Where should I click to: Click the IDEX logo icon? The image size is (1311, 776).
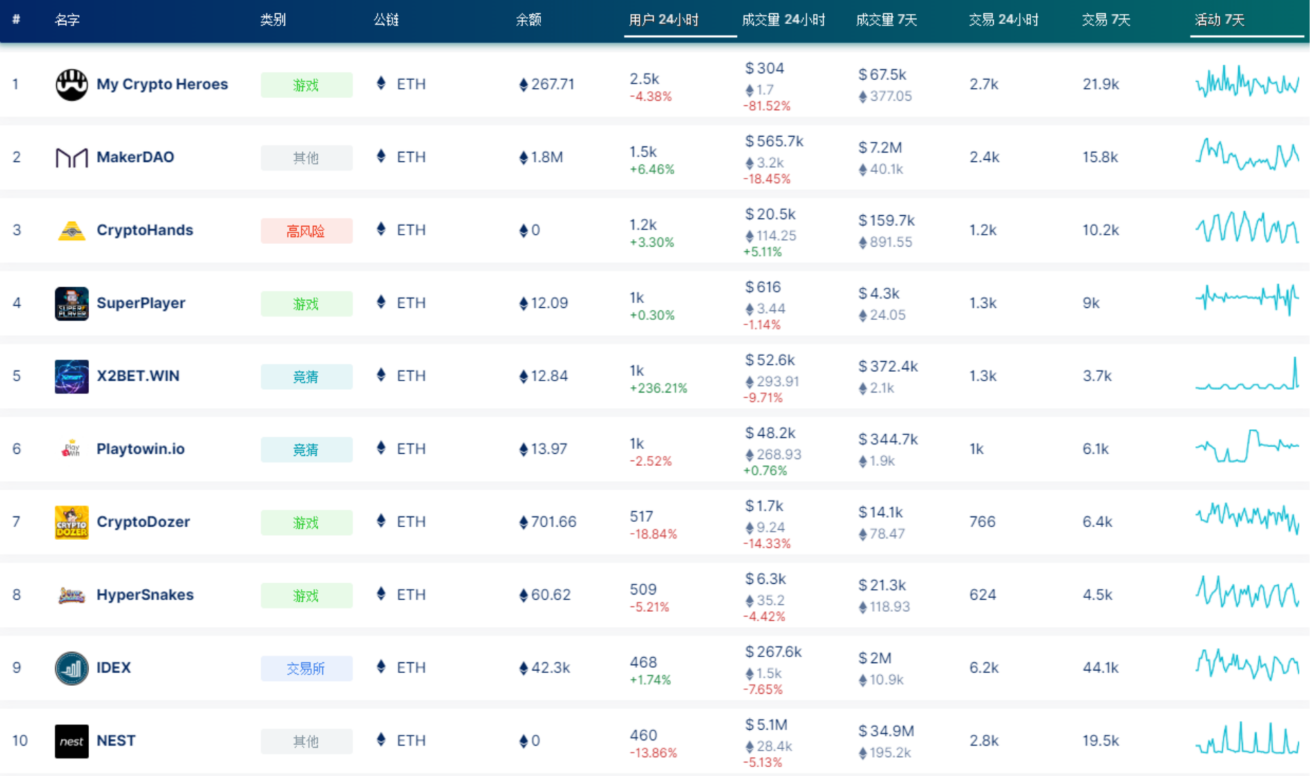tap(72, 668)
